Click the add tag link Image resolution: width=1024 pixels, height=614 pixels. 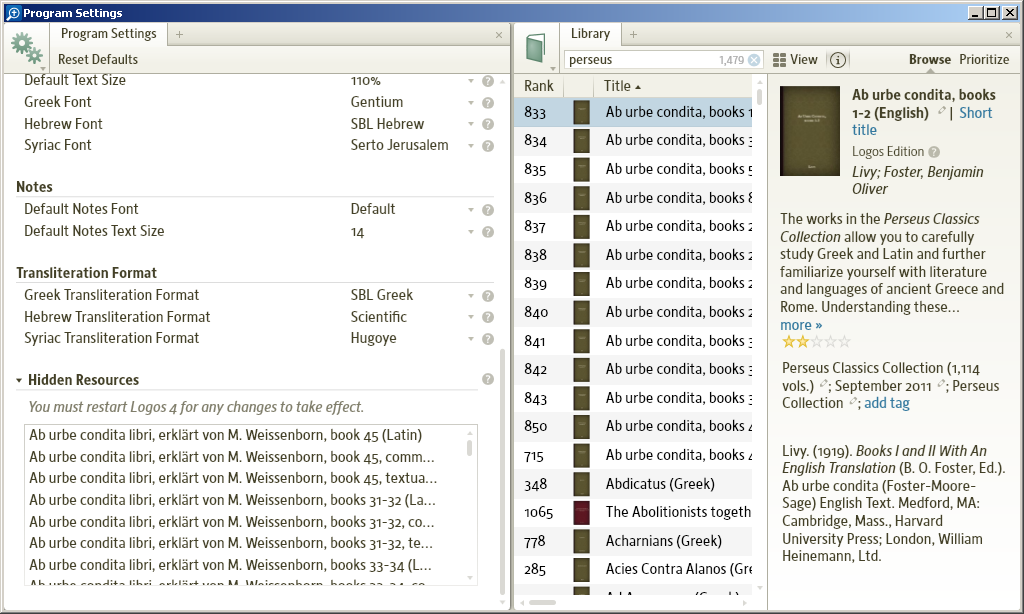(887, 403)
